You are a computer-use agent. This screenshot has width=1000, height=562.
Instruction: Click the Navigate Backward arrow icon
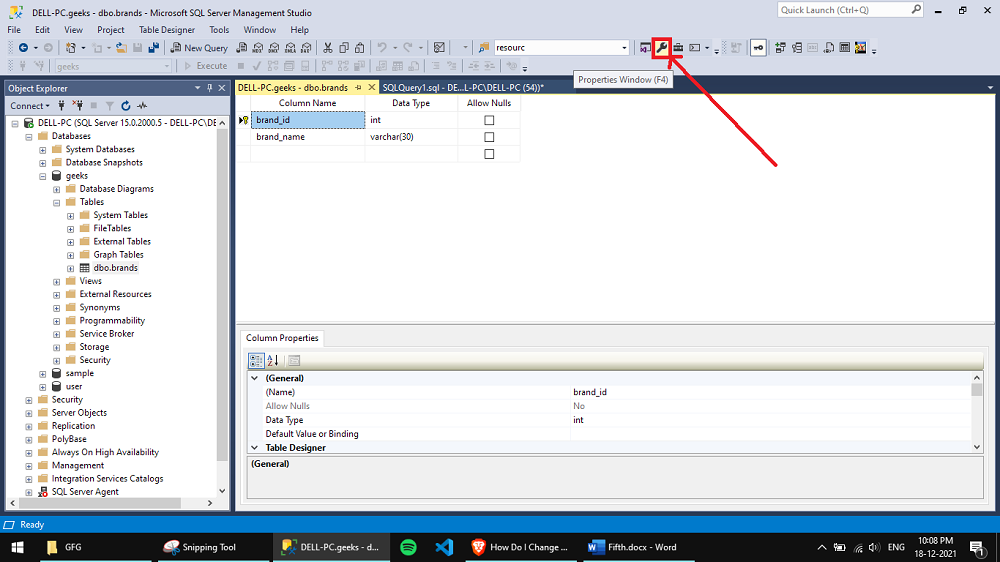pos(24,48)
